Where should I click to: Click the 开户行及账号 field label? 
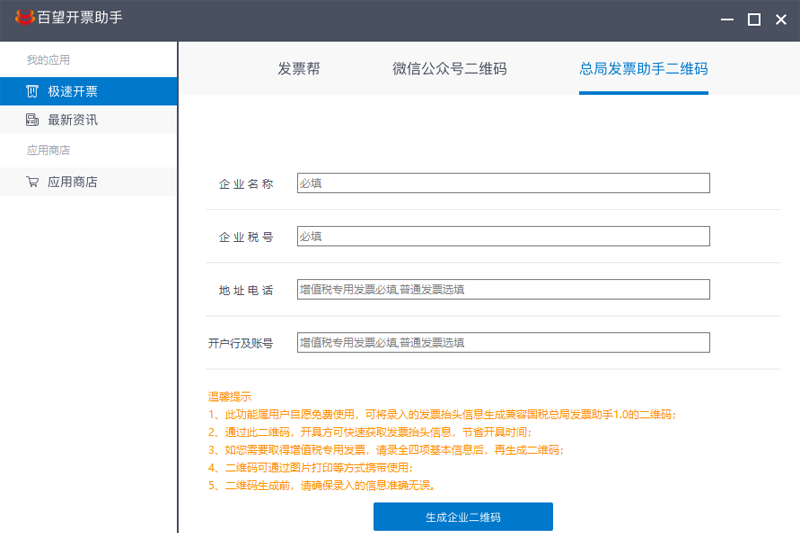pyautogui.click(x=240, y=343)
